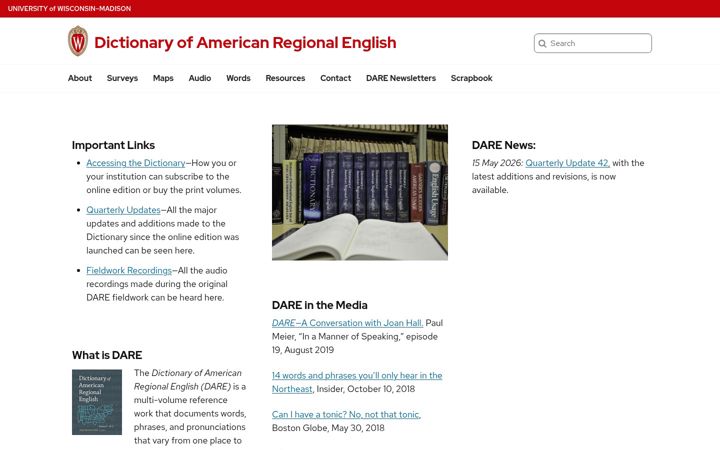The image size is (720, 450).
Task: Click the DARE News heading
Action: [x=504, y=145]
